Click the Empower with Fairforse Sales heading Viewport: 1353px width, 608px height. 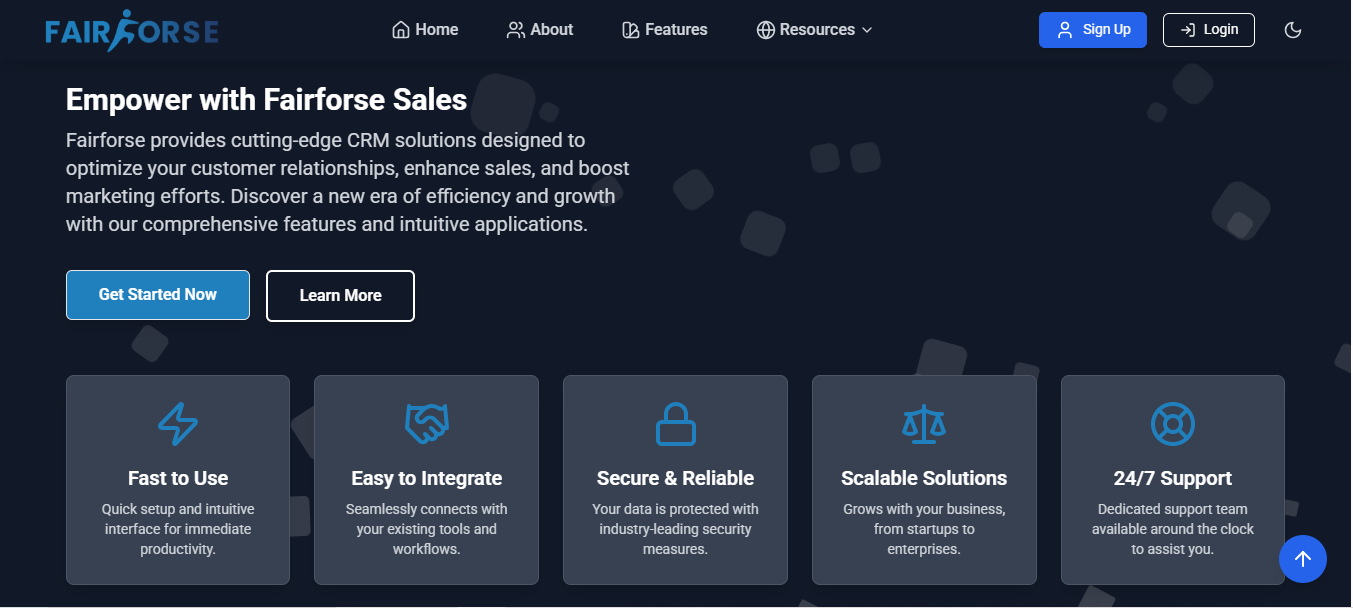pyautogui.click(x=266, y=100)
